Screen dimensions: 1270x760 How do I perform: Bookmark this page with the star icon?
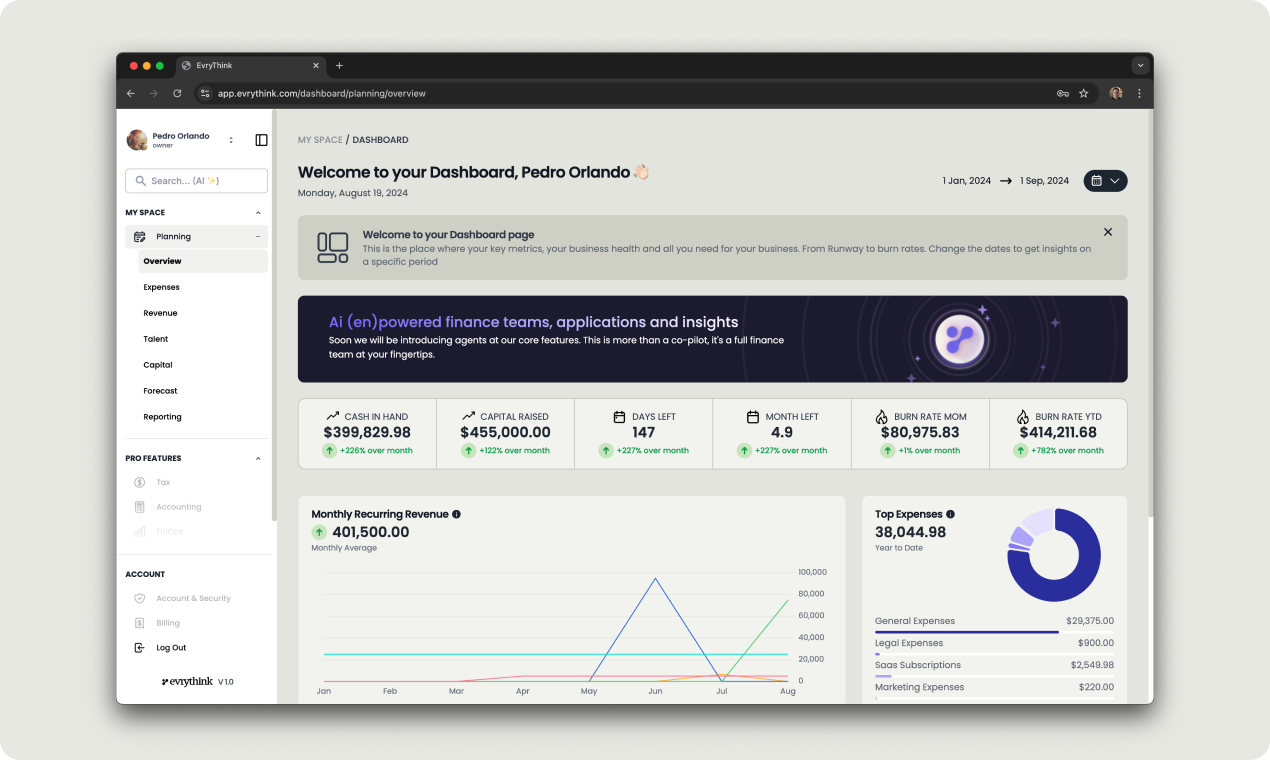click(x=1084, y=93)
